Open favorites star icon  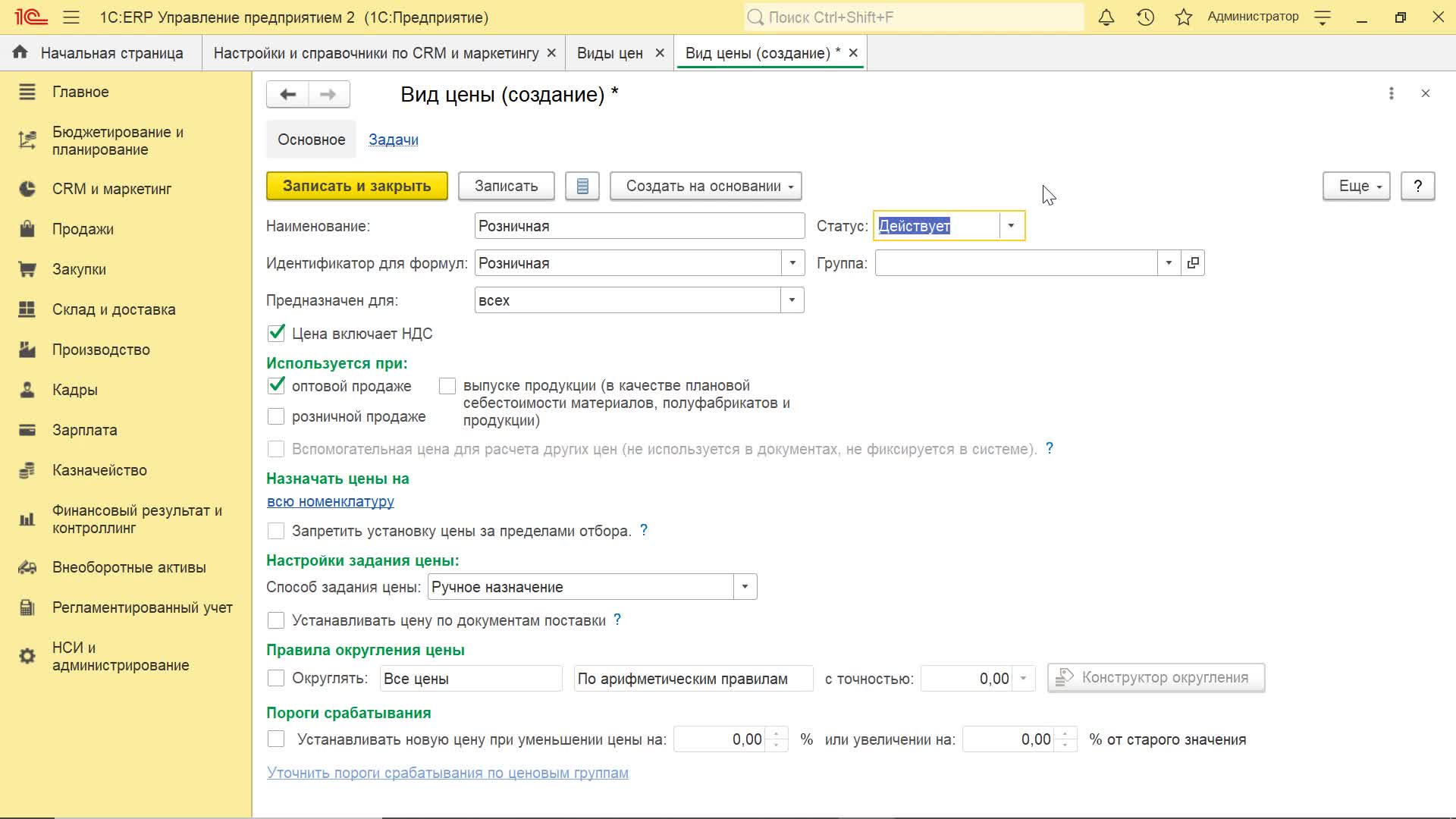pyautogui.click(x=1184, y=17)
